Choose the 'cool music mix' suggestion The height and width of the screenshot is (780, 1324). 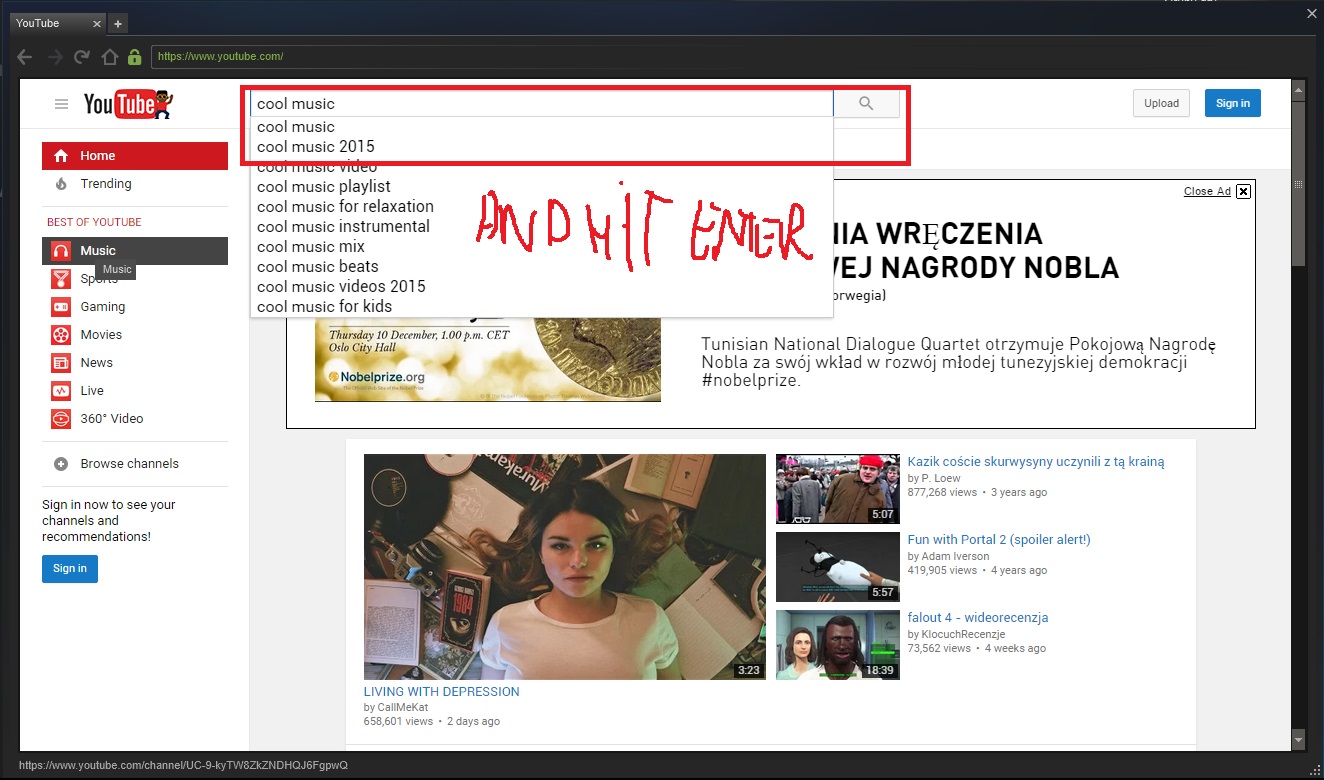(x=541, y=247)
